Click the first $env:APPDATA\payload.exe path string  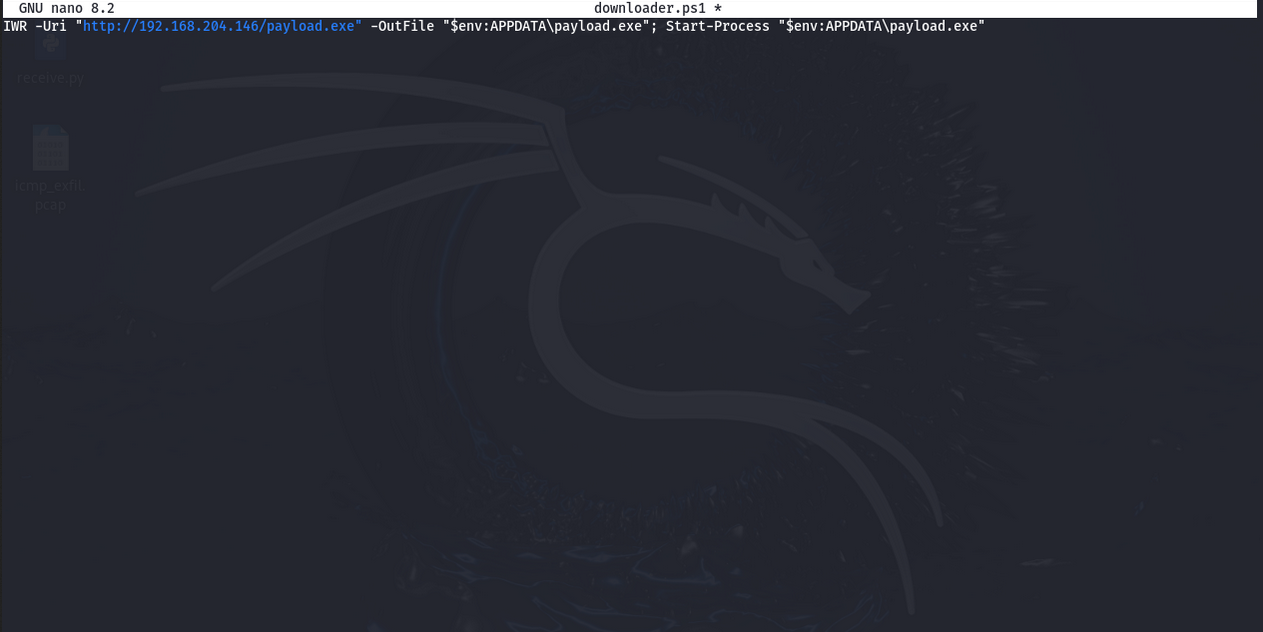click(546, 26)
